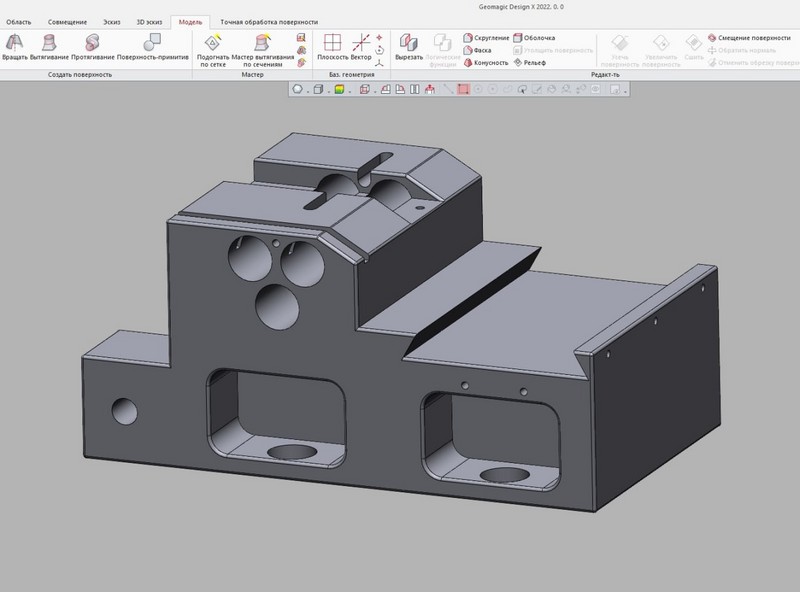Image resolution: width=800 pixels, height=592 pixels.
Task: Add reference coordinate system icon
Action: (x=379, y=63)
